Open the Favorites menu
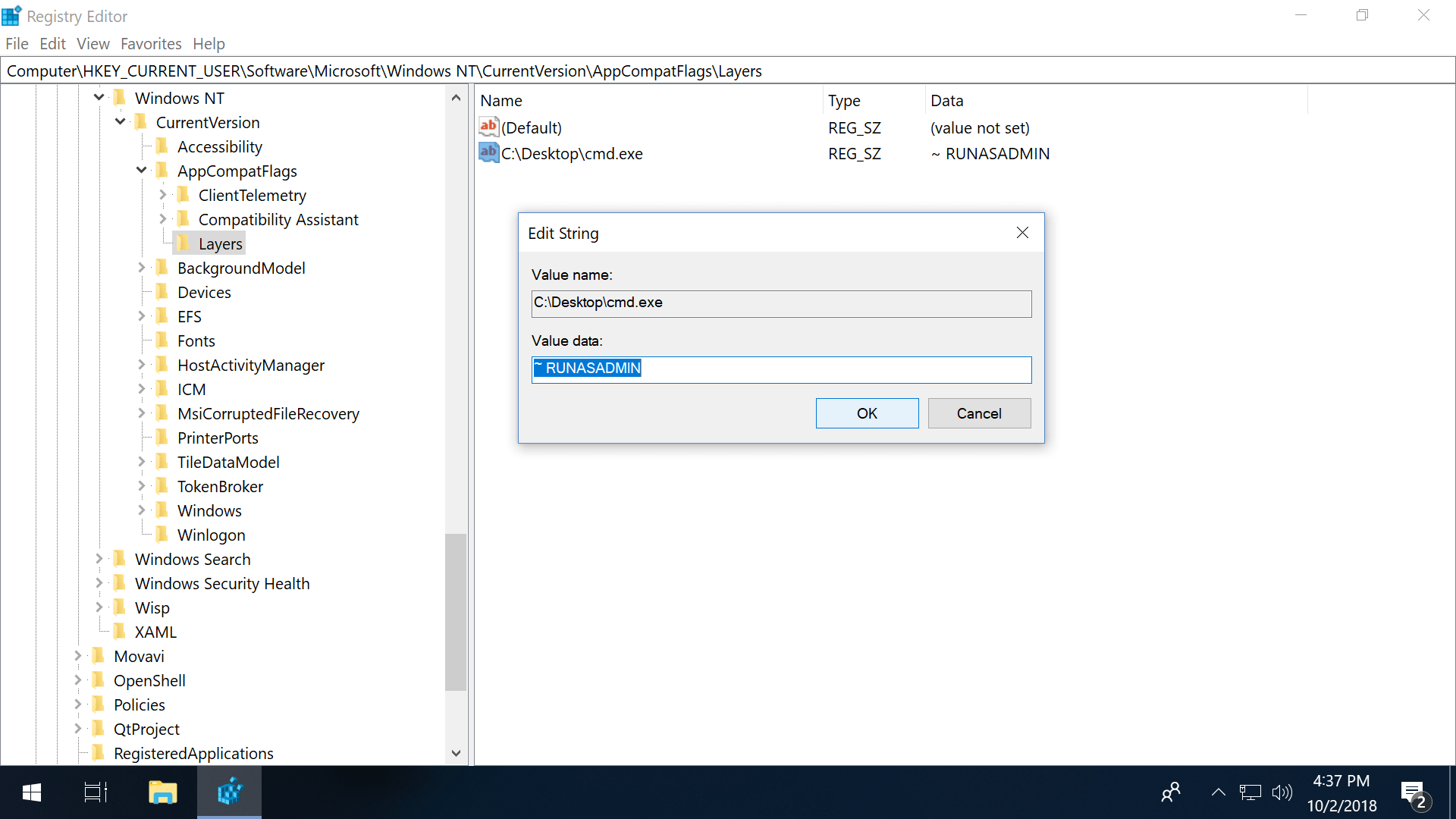Viewport: 1456px width, 819px height. click(x=151, y=44)
